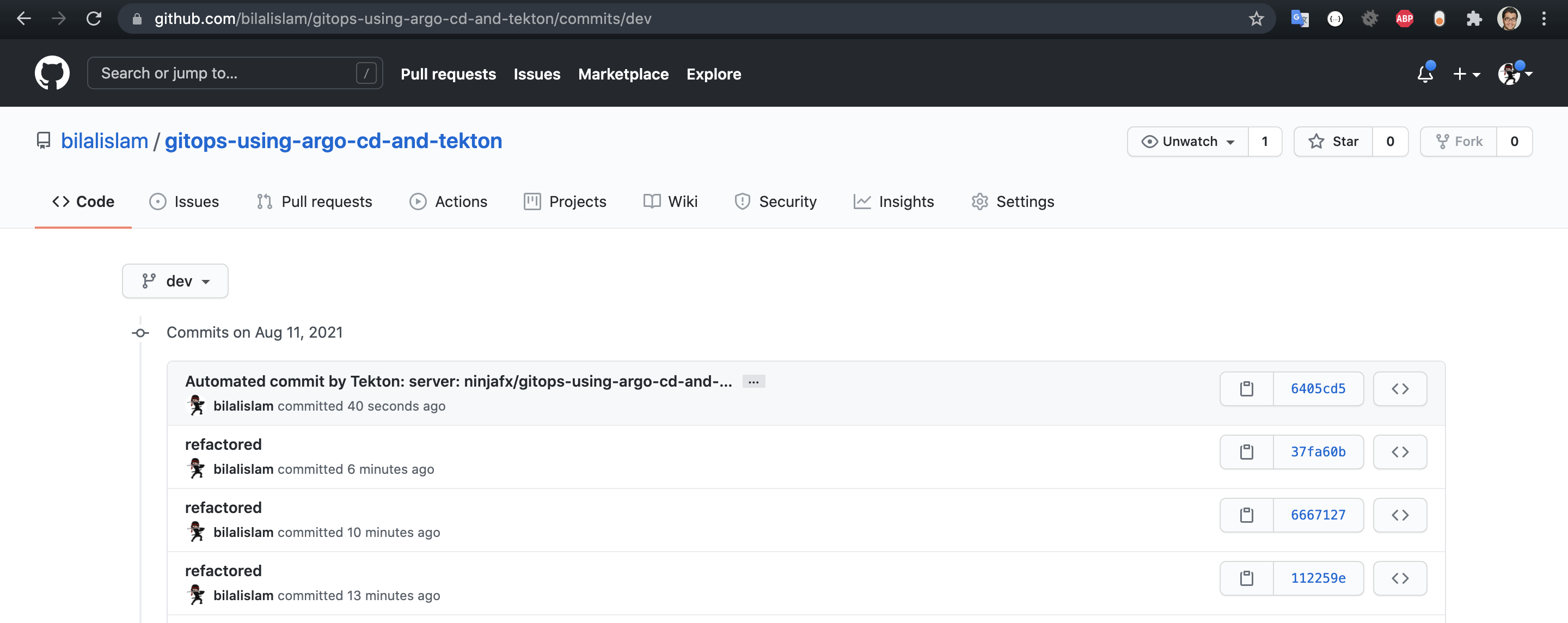Image resolution: width=1568 pixels, height=623 pixels.
Task: Click the forks count next to Fork
Action: click(1515, 141)
